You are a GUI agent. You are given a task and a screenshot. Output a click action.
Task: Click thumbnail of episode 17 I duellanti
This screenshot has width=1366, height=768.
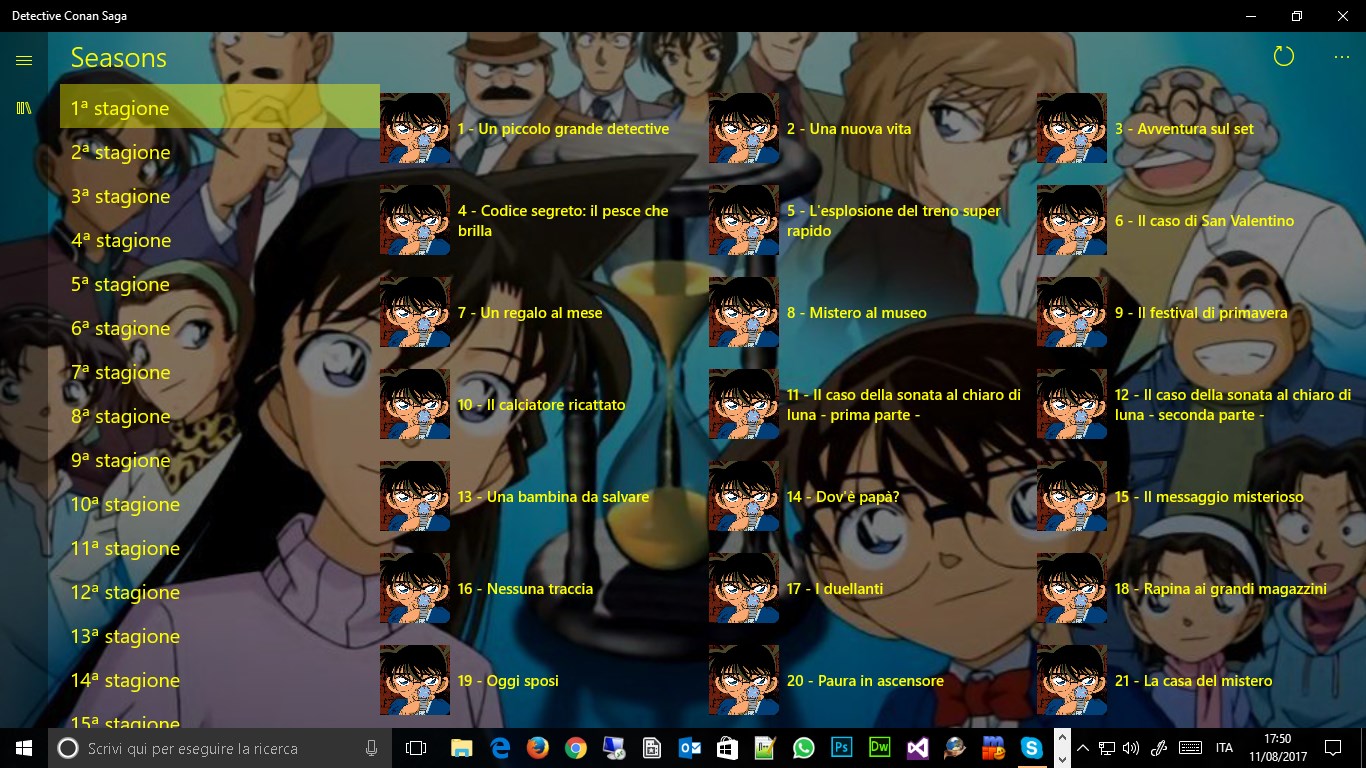point(744,588)
